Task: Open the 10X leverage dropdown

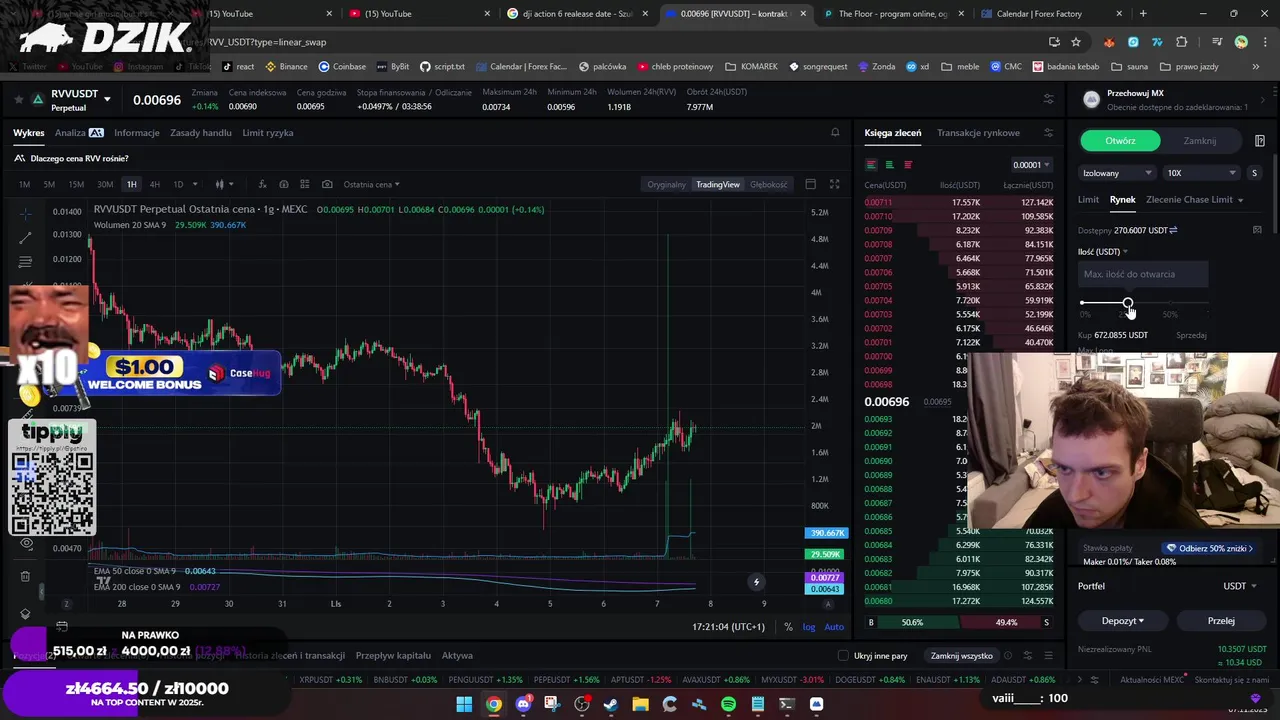Action: click(1202, 173)
